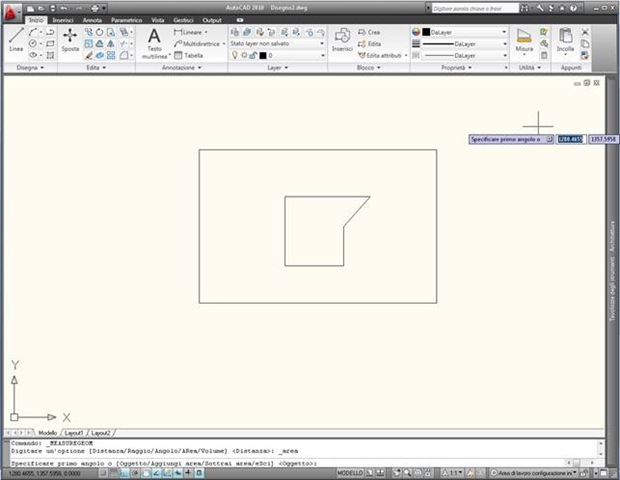Click the Layer Properties manager icon
This screenshot has height=480, width=620.
(x=234, y=32)
